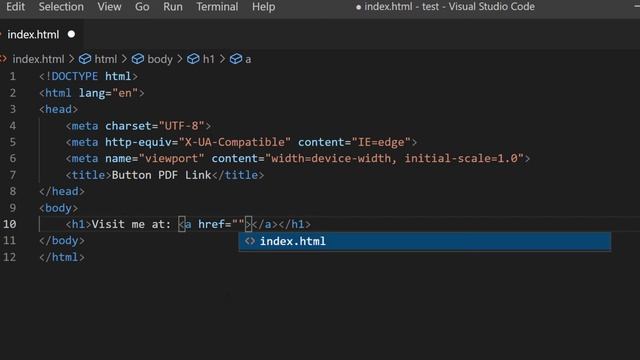Click the closing head tag

(x=62, y=191)
